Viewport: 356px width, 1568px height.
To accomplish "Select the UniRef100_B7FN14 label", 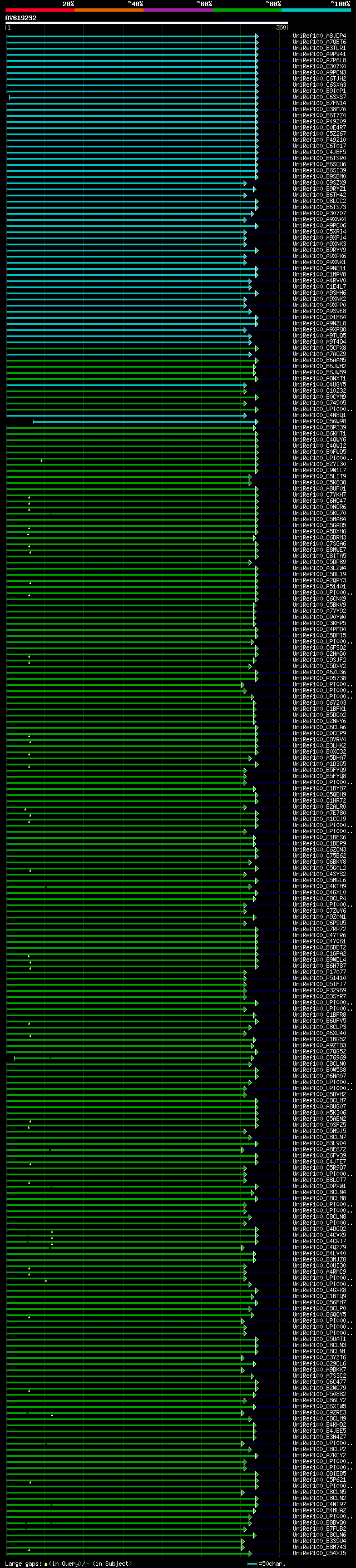I will coord(319,103).
